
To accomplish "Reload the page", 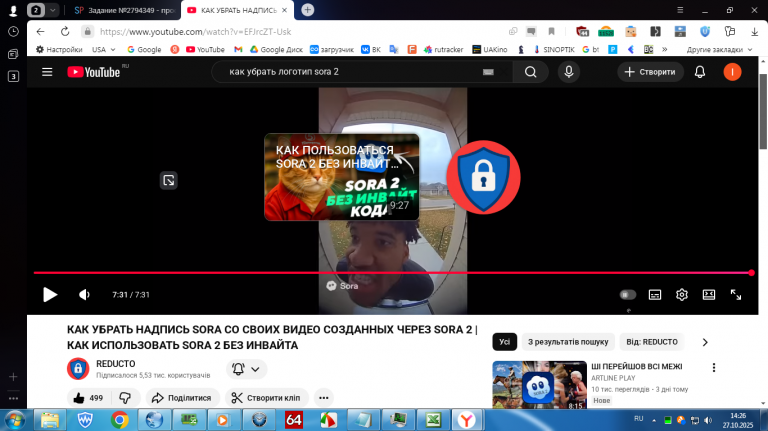I will (x=65, y=31).
